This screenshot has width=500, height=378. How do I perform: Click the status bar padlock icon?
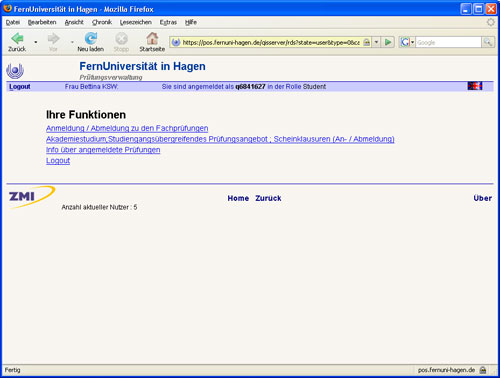[x=483, y=370]
